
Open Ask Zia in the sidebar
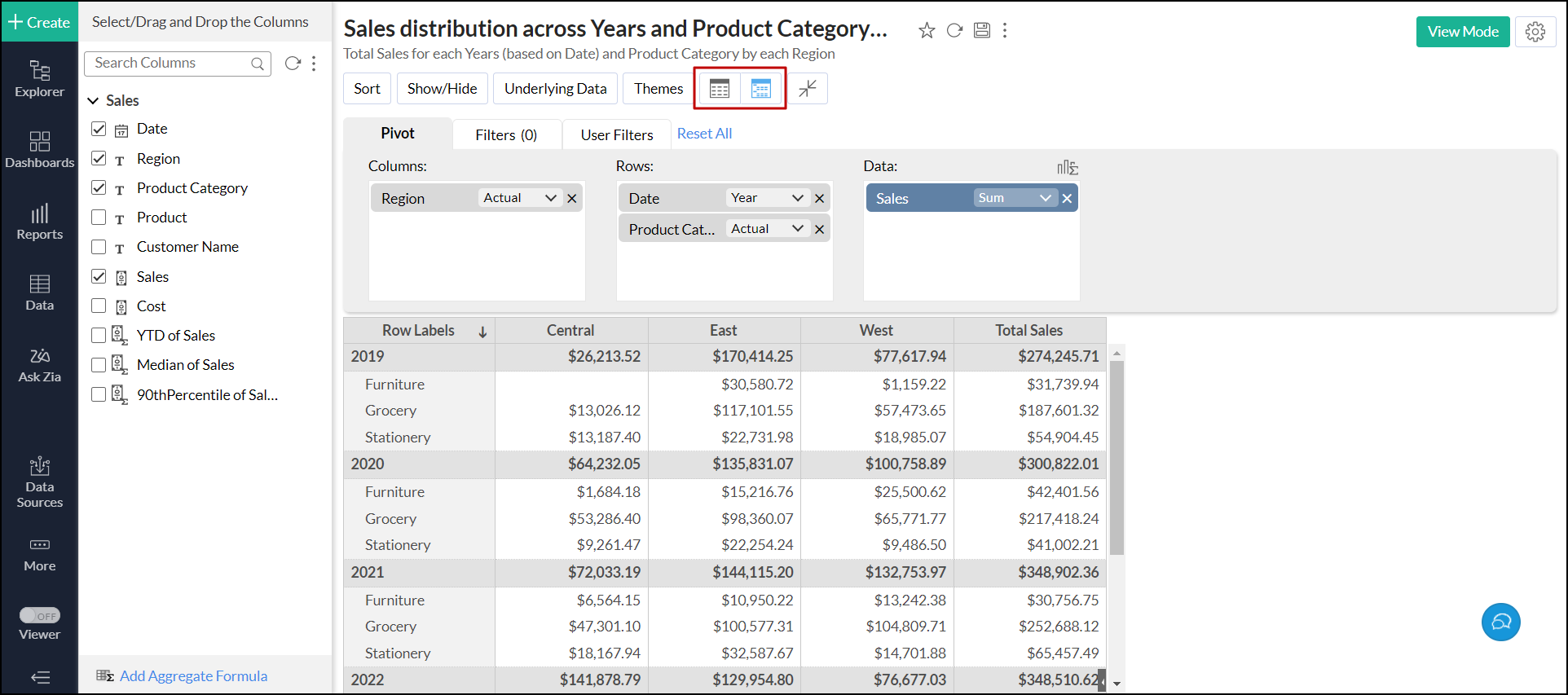coord(39,365)
